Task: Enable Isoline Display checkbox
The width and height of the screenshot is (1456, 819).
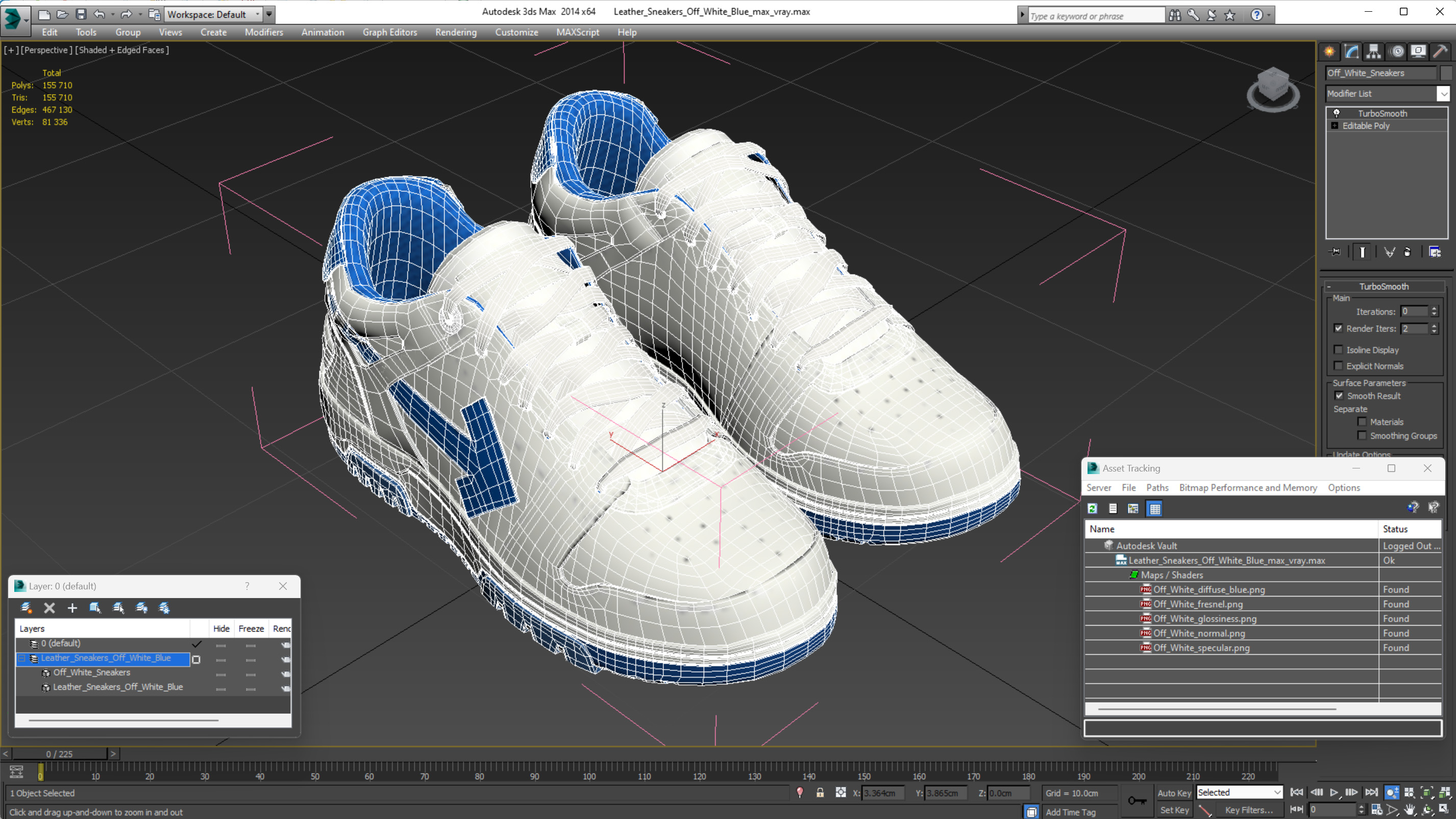Action: [x=1339, y=350]
